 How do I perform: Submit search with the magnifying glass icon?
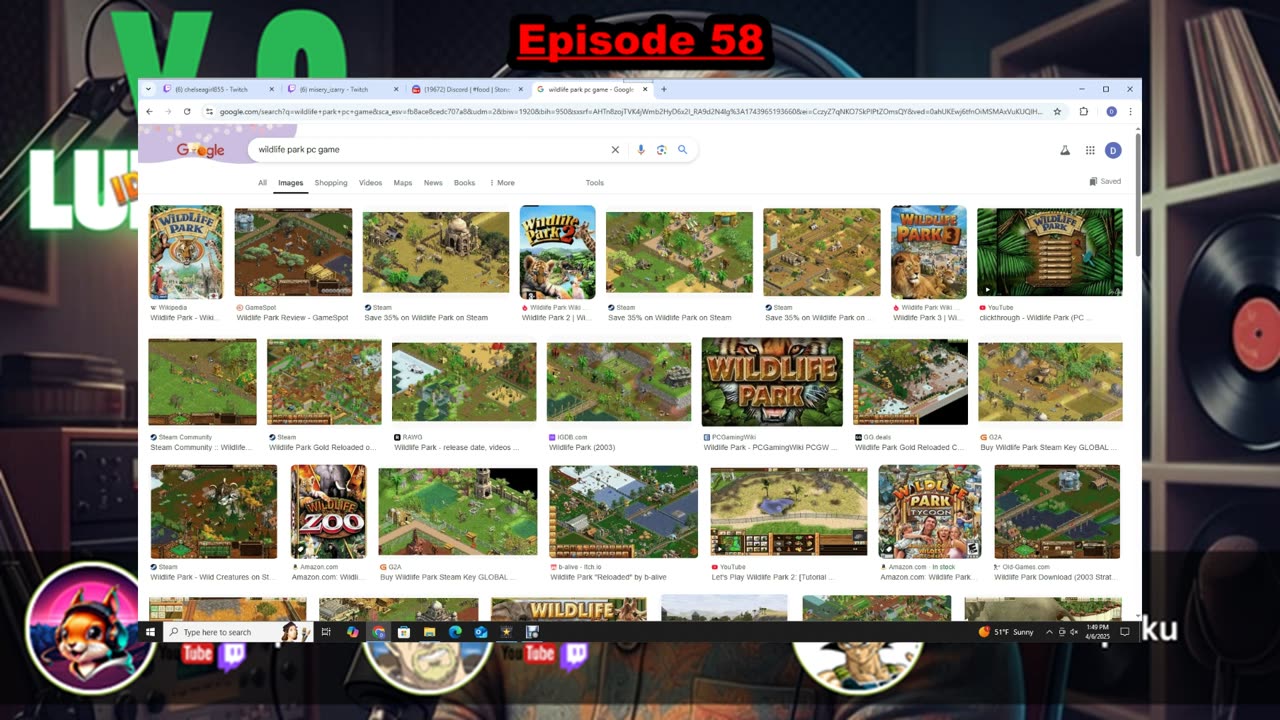(683, 150)
